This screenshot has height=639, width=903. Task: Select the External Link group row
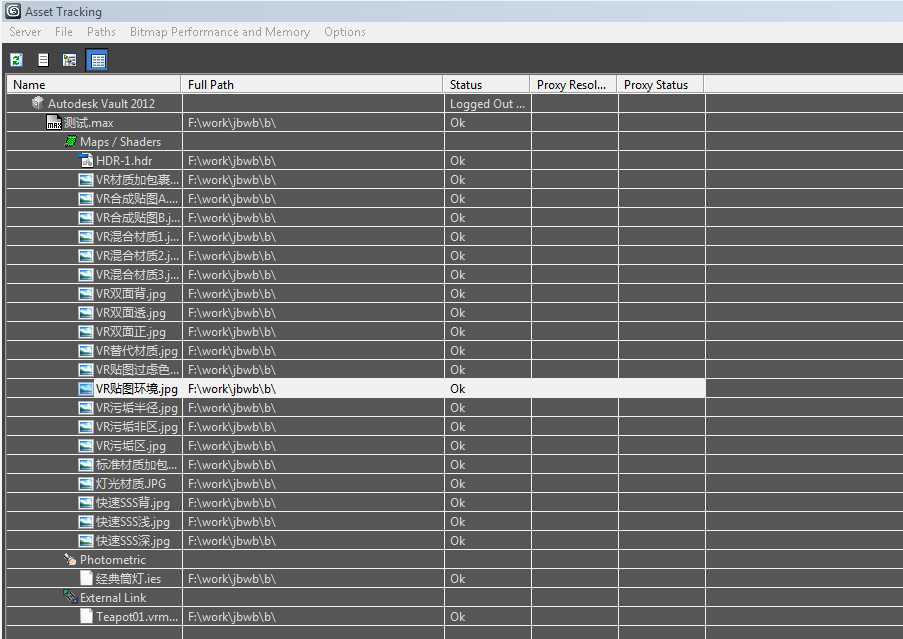[x=356, y=598]
